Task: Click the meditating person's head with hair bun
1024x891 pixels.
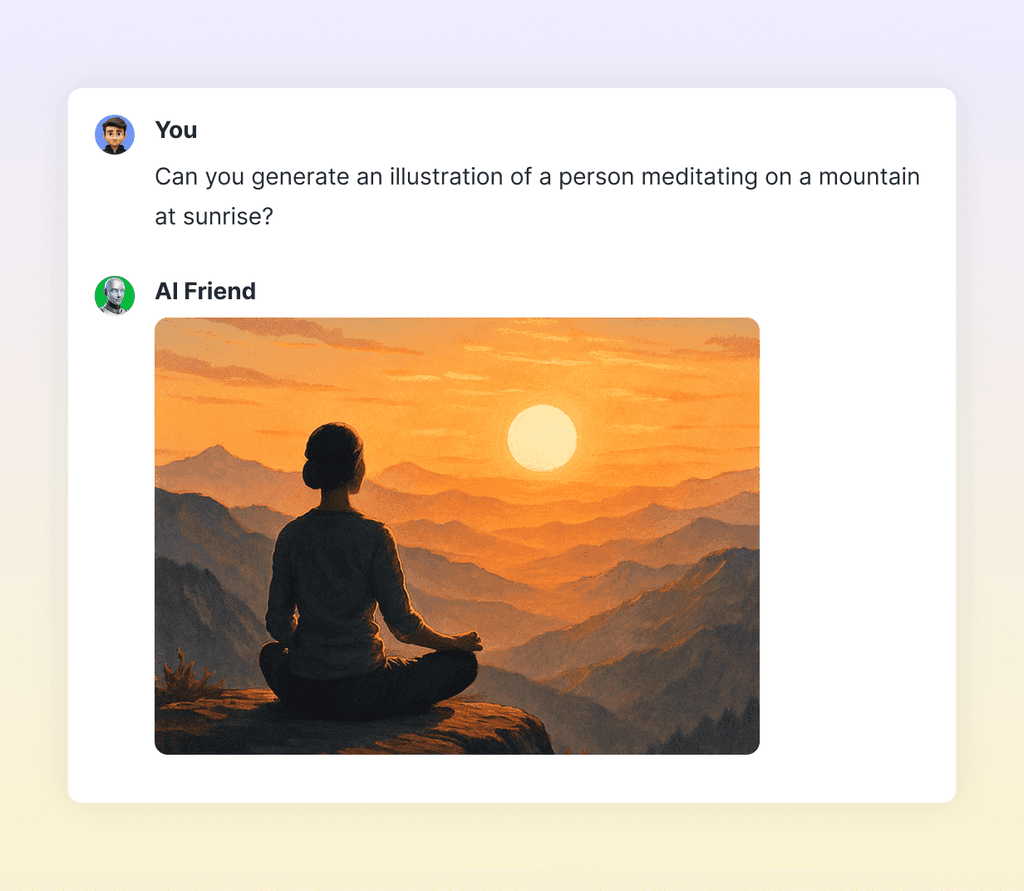Action: [x=334, y=455]
